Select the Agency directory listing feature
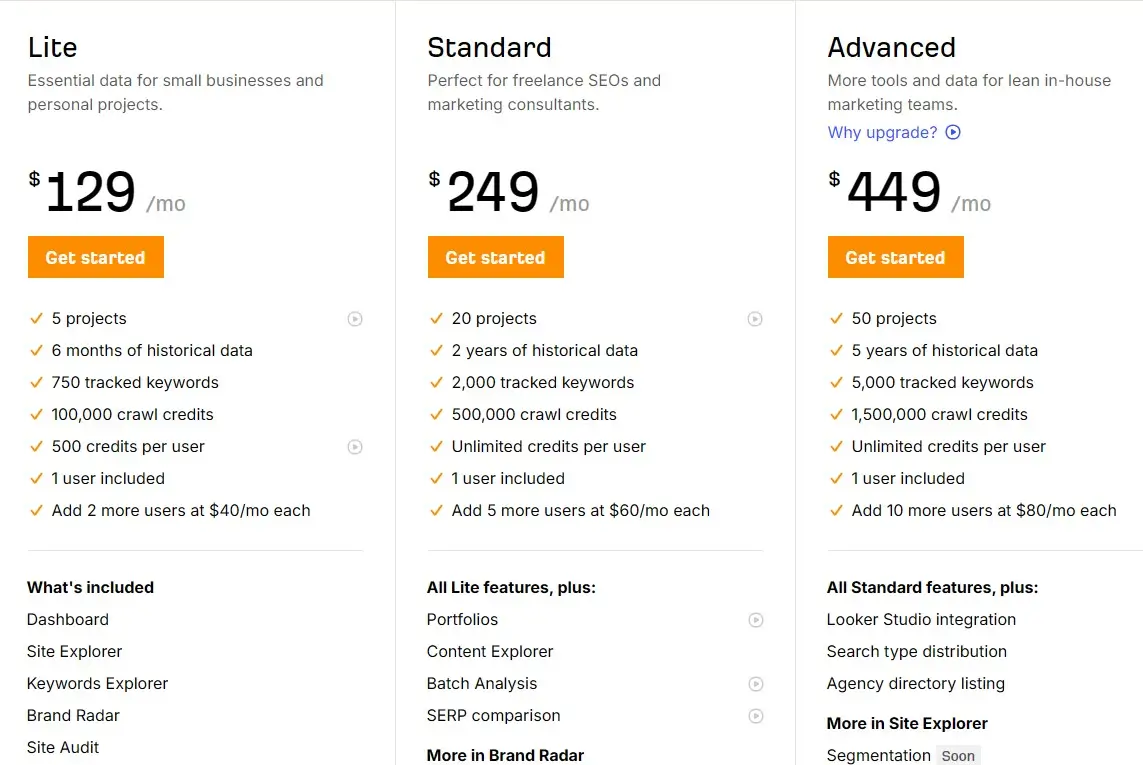Screen dimensions: 1143x765 point(915,684)
